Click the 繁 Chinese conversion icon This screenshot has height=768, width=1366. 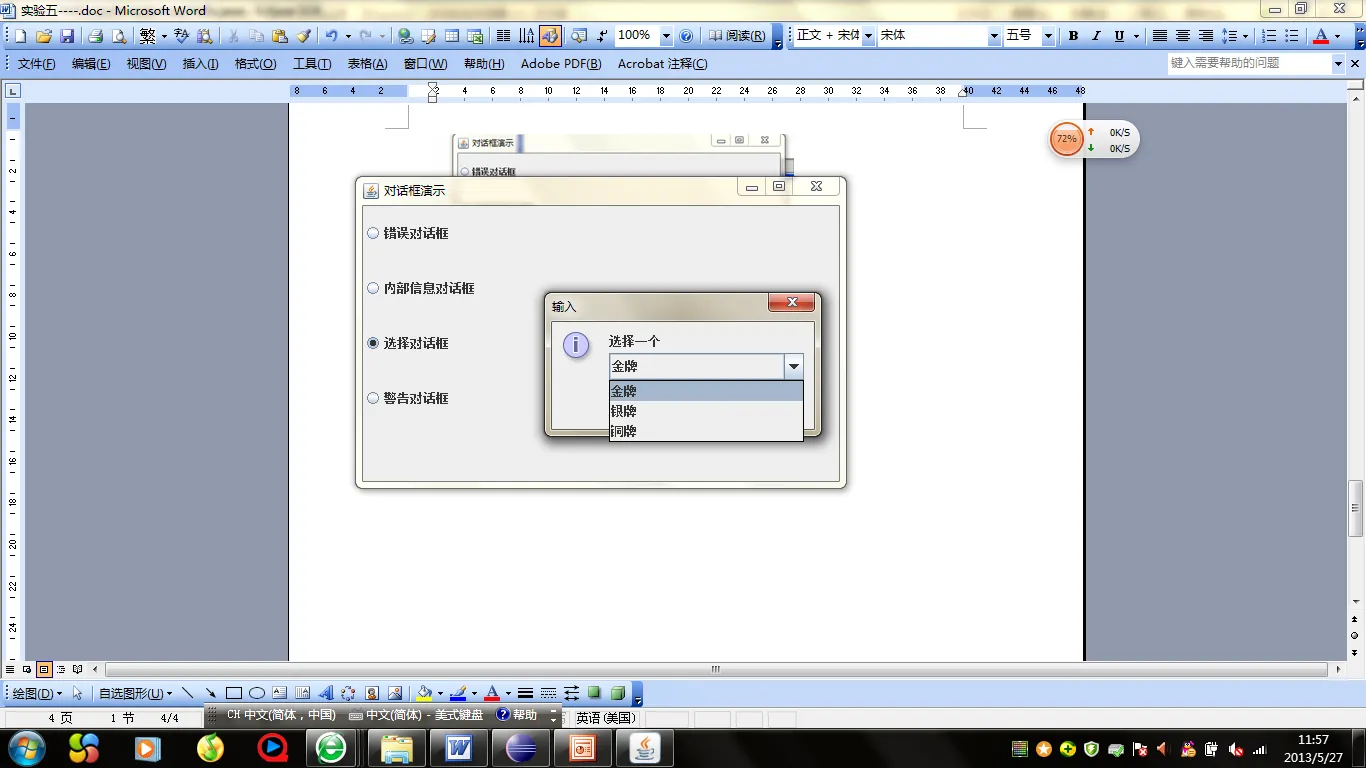click(x=148, y=36)
